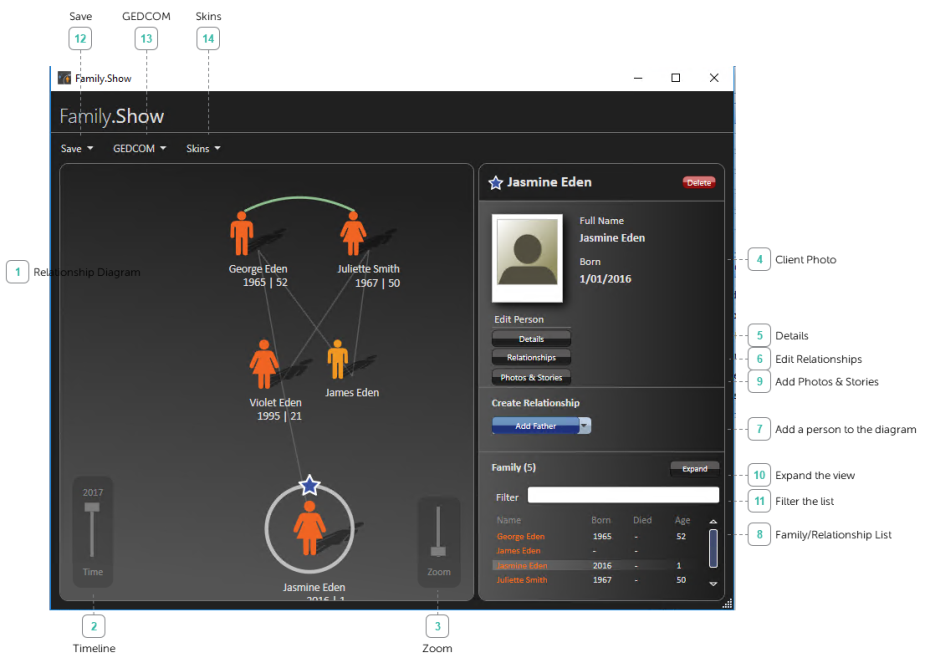Select the Violet Eden figure in the diagram

264,364
